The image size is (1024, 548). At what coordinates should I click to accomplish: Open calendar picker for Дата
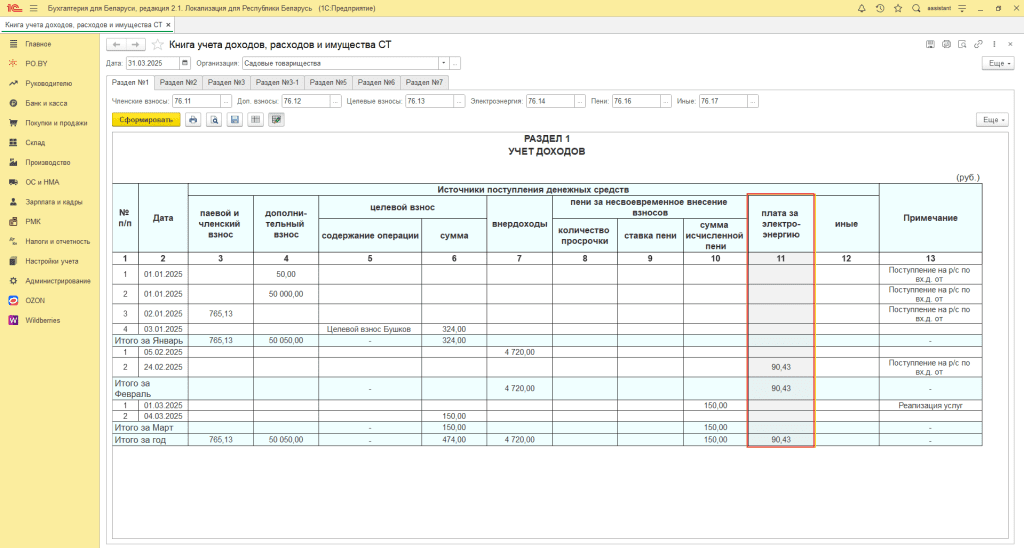[185, 63]
